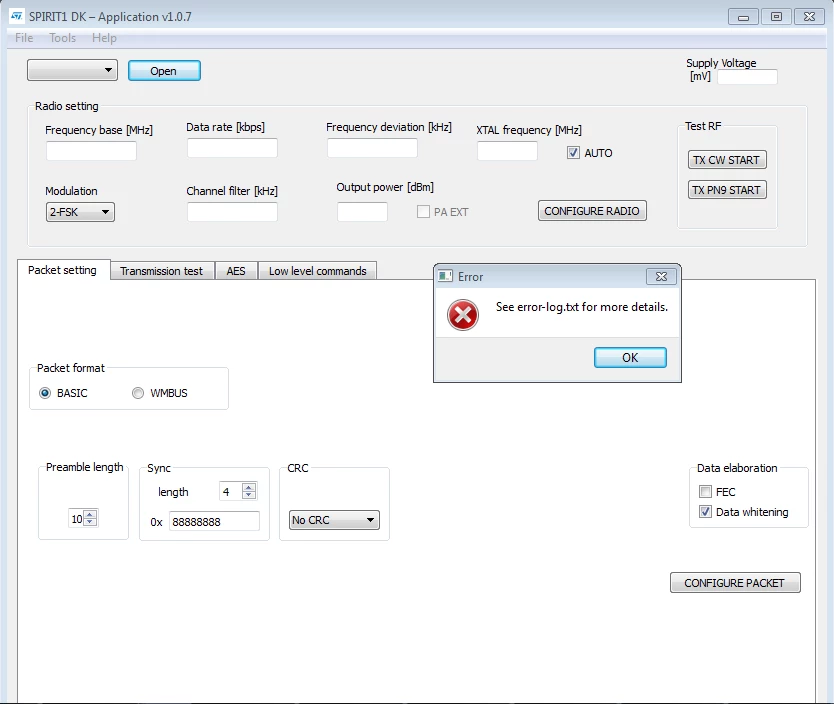Click the Channel filter input field

click(232, 212)
